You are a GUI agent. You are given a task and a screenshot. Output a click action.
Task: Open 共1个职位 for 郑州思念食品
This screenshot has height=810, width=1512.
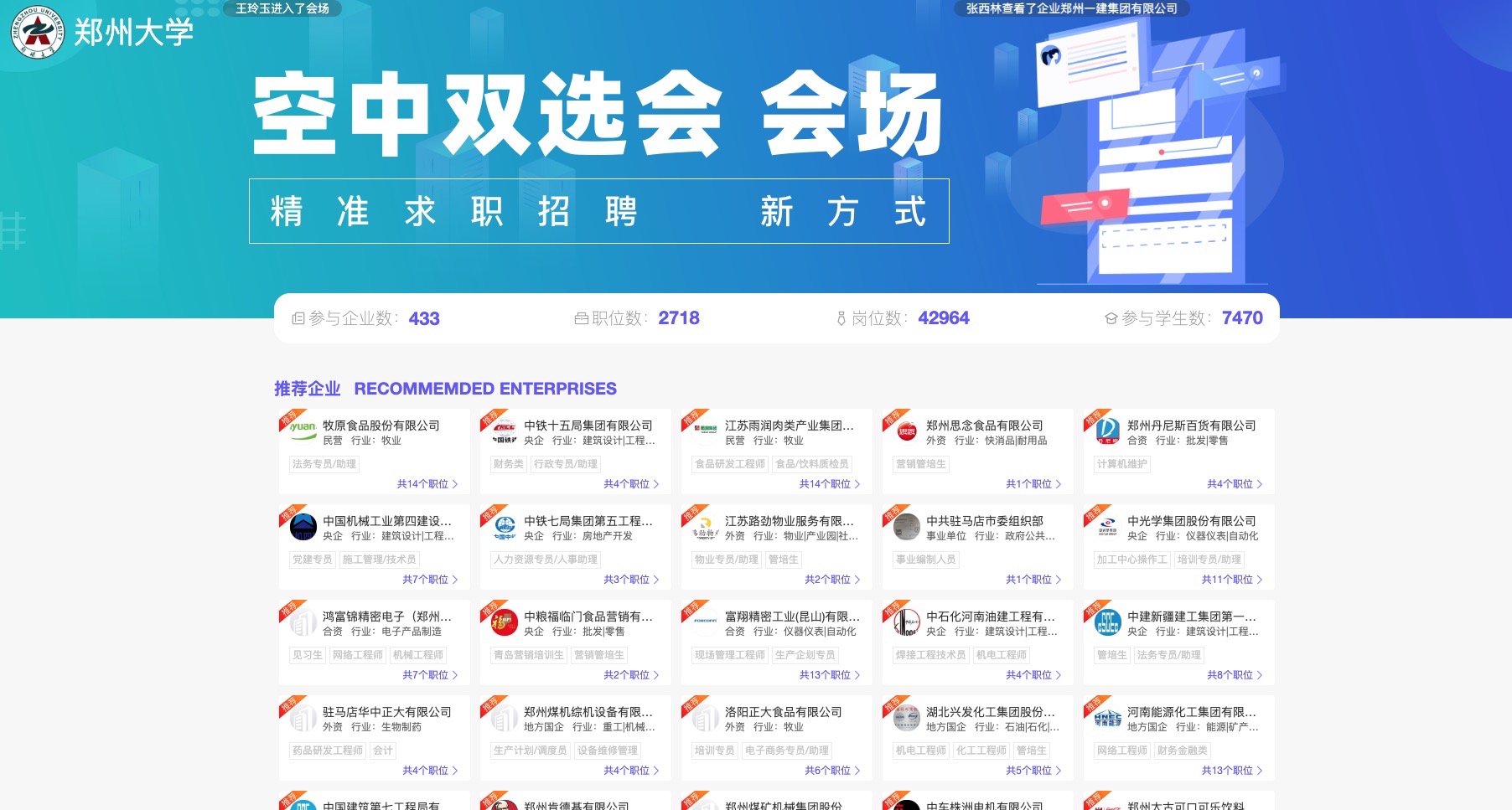pos(1033,484)
